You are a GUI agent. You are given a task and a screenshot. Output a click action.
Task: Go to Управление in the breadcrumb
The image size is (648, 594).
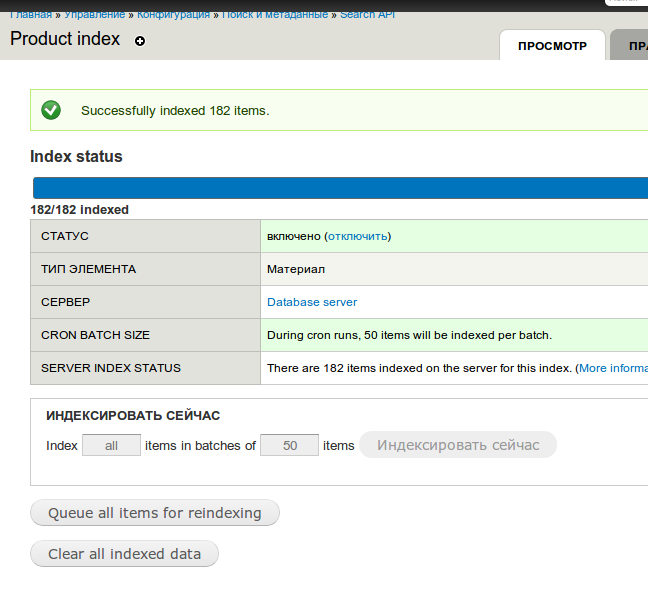coord(95,15)
